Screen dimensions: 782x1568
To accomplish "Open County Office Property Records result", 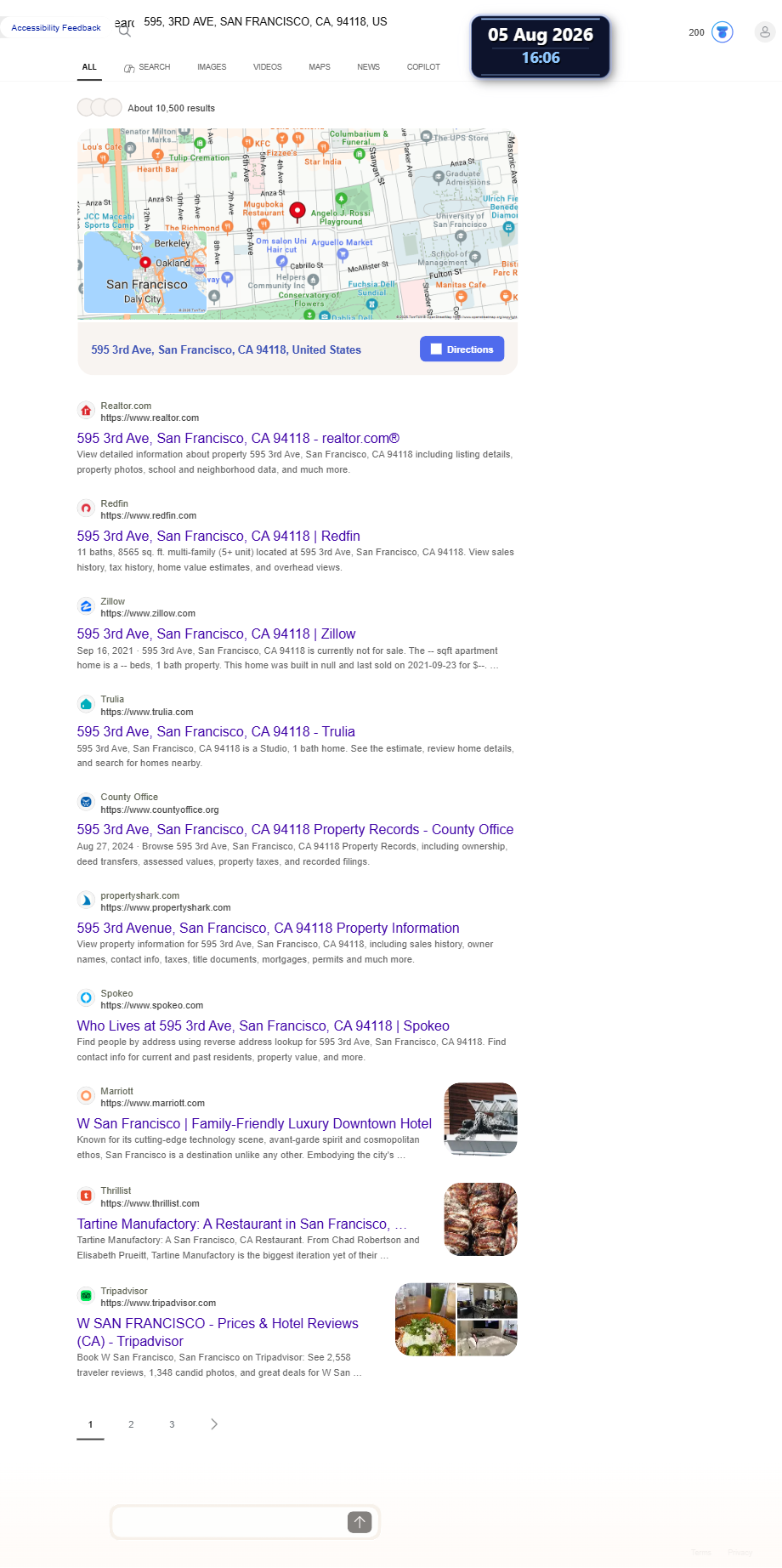I will [x=295, y=830].
